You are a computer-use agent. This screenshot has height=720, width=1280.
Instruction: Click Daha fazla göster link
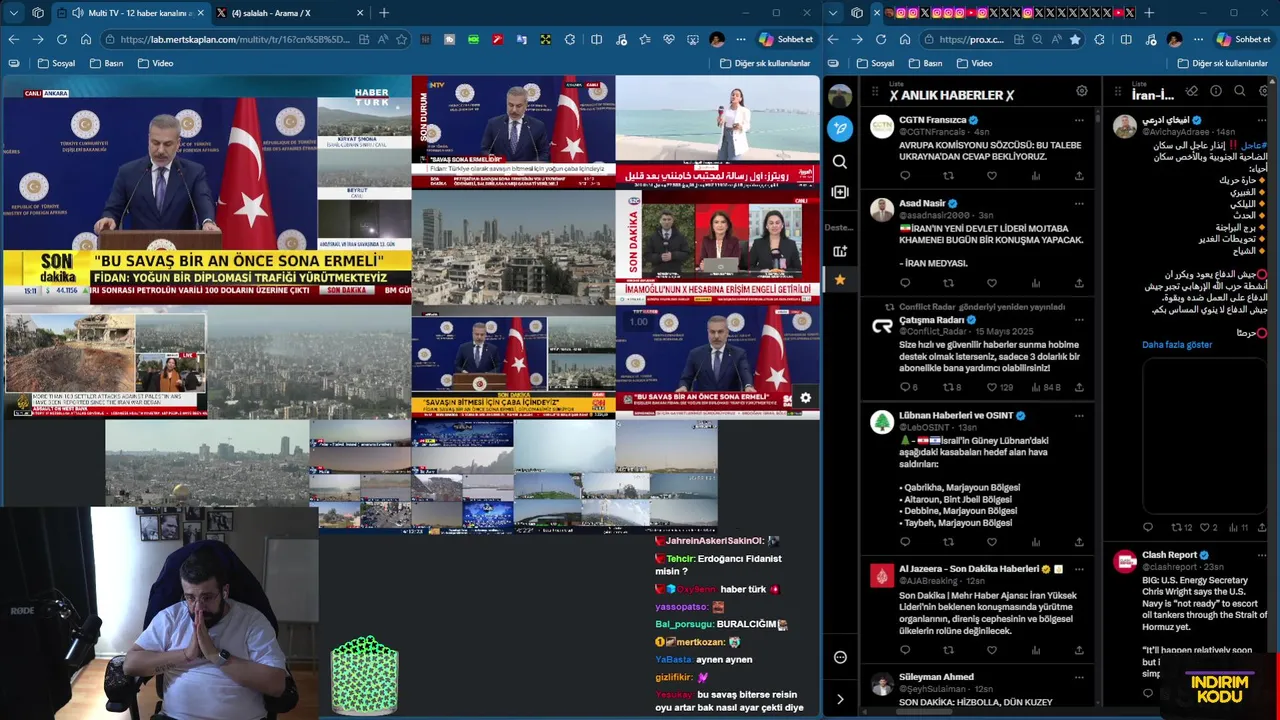(1177, 345)
